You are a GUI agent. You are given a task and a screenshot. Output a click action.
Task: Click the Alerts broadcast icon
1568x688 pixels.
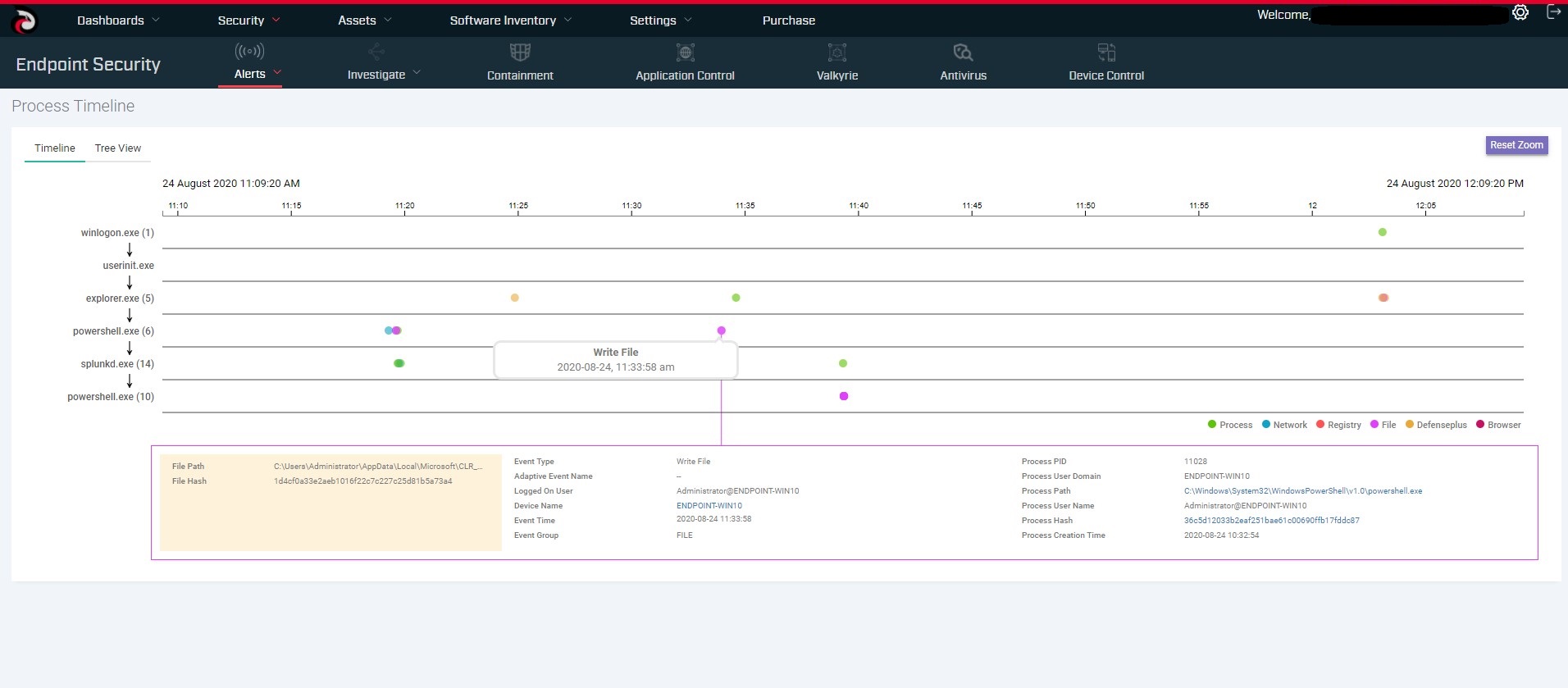249,52
